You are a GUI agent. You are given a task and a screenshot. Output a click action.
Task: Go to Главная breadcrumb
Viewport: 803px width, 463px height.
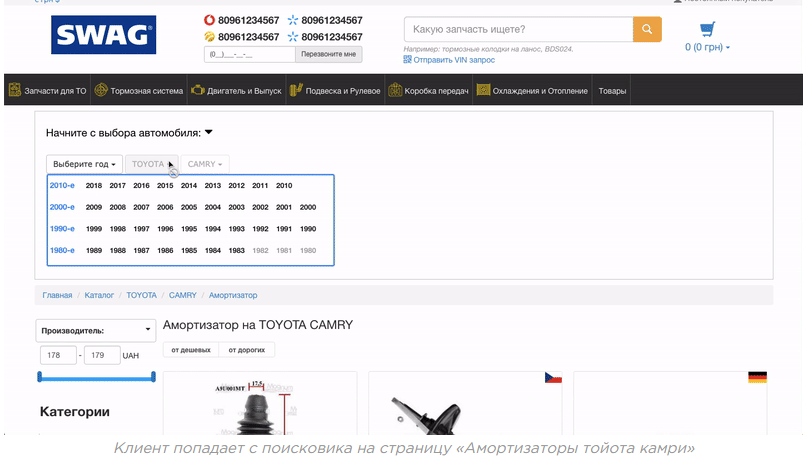(x=57, y=295)
